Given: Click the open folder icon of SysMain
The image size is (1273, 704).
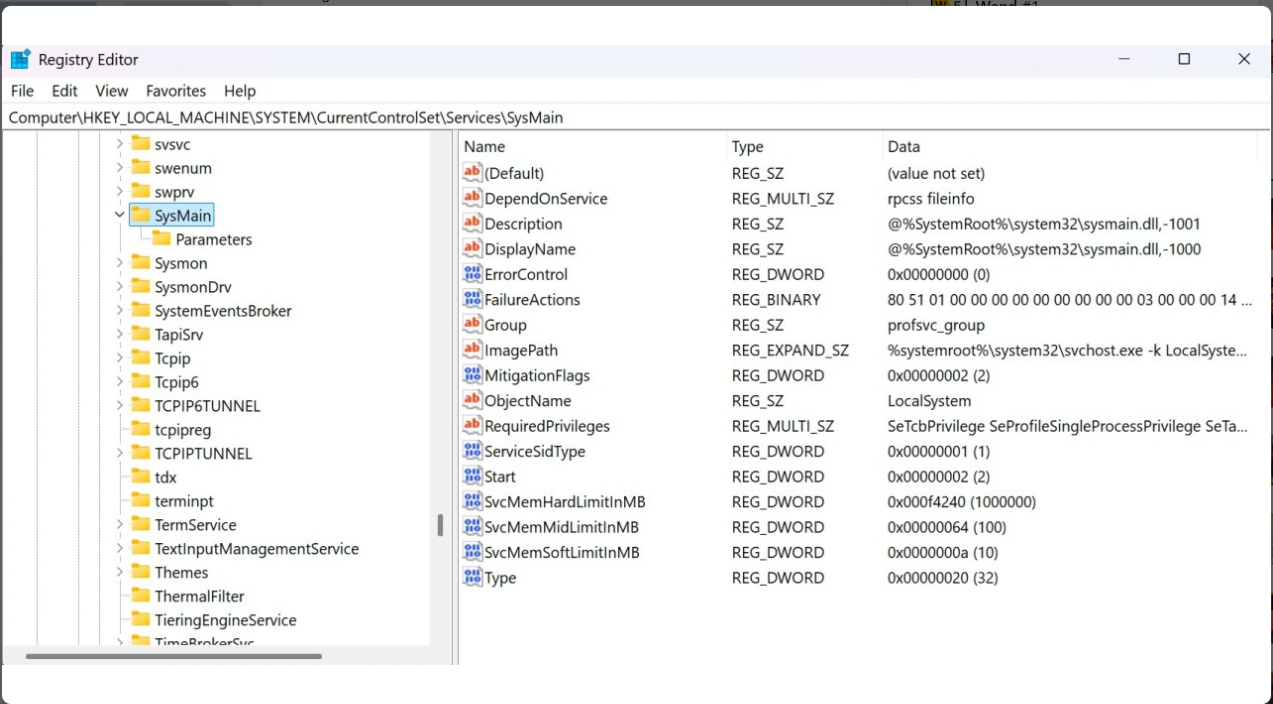Looking at the screenshot, I should coord(140,215).
